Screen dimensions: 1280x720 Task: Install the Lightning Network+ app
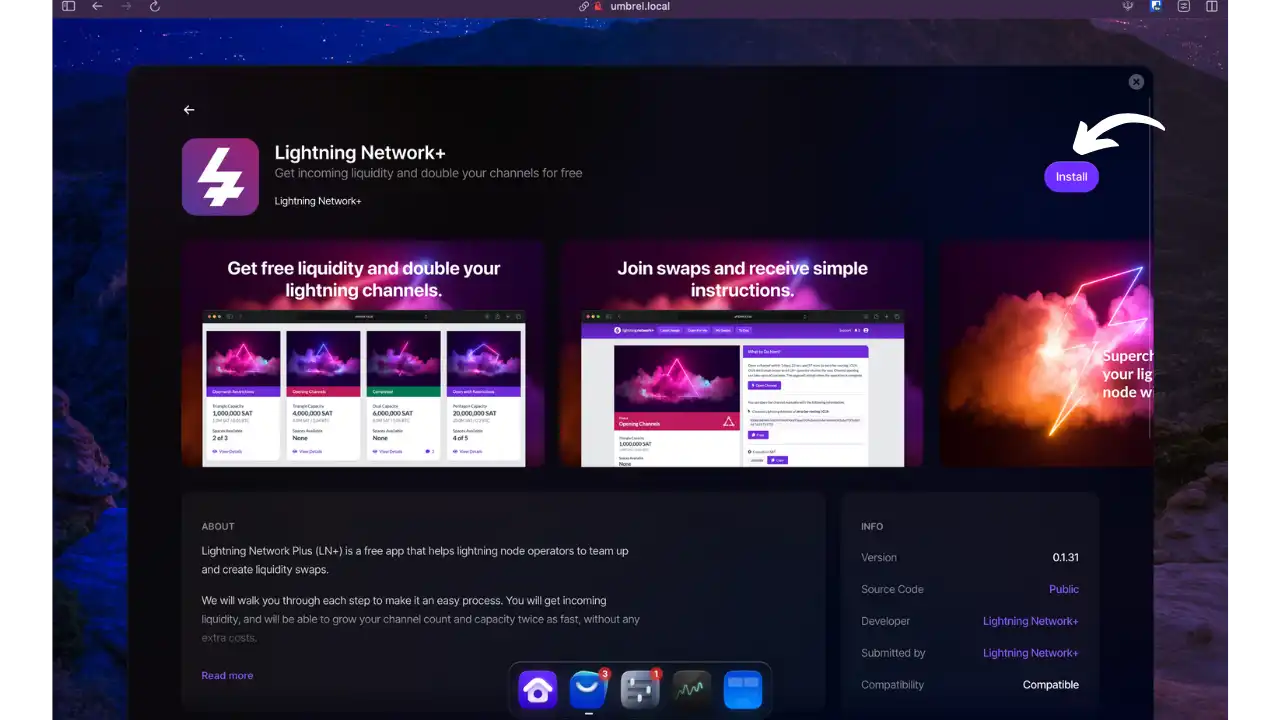coord(1071,176)
